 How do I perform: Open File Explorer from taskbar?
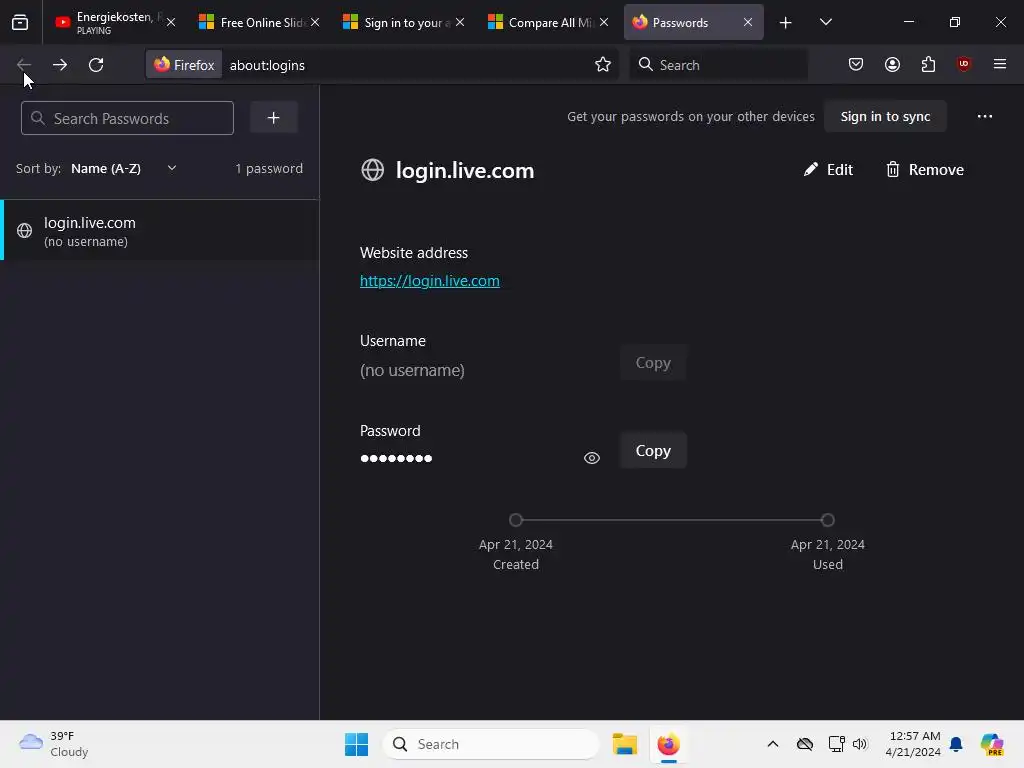(624, 744)
